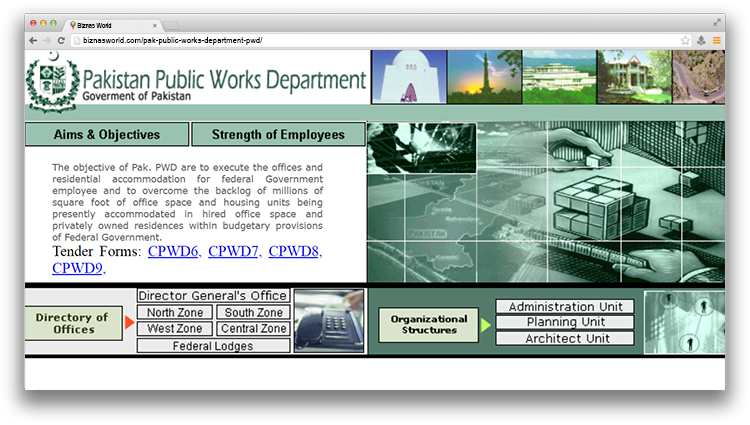Close the Biznas World tab
This screenshot has height=425, width=750.
(x=154, y=25)
